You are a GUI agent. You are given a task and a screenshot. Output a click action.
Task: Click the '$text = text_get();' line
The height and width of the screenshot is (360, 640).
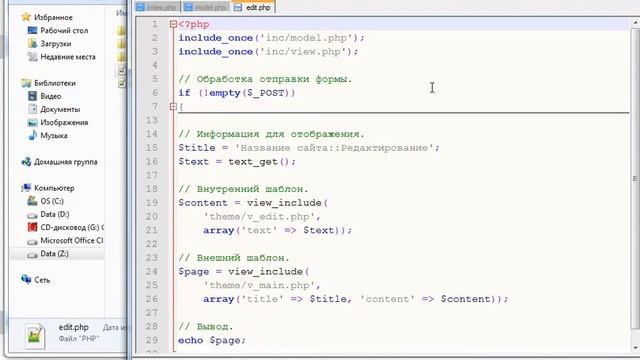pyautogui.click(x=237, y=162)
